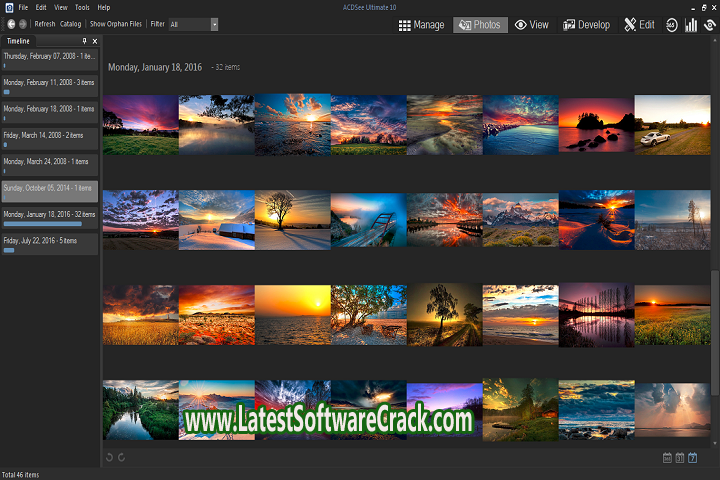The height and width of the screenshot is (480, 720).
Task: Select red poppy field sunset photo
Action: pos(216,315)
